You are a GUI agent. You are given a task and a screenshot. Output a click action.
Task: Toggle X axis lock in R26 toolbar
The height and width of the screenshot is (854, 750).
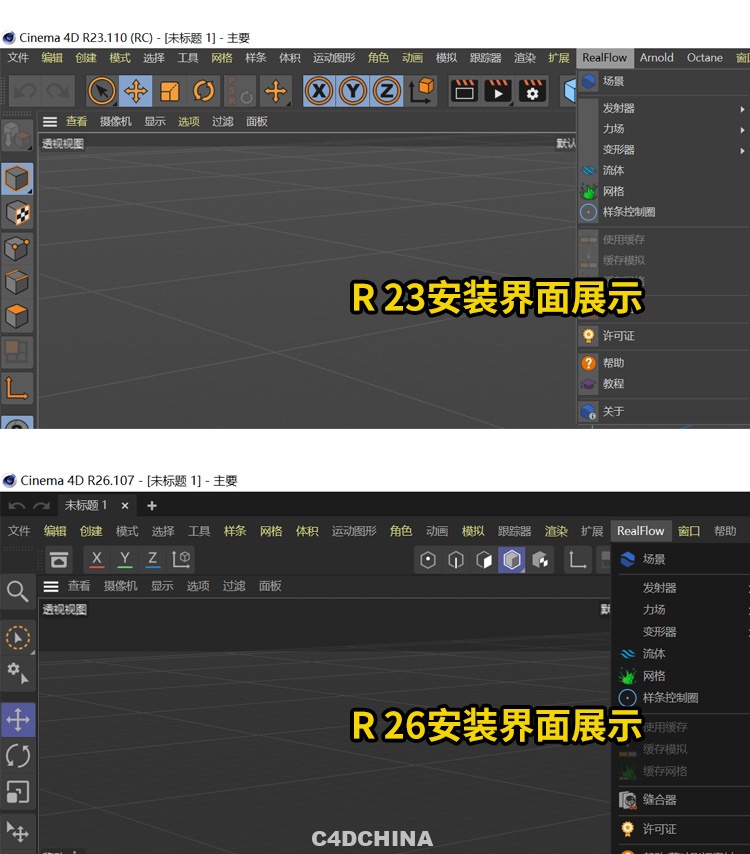(x=97, y=559)
